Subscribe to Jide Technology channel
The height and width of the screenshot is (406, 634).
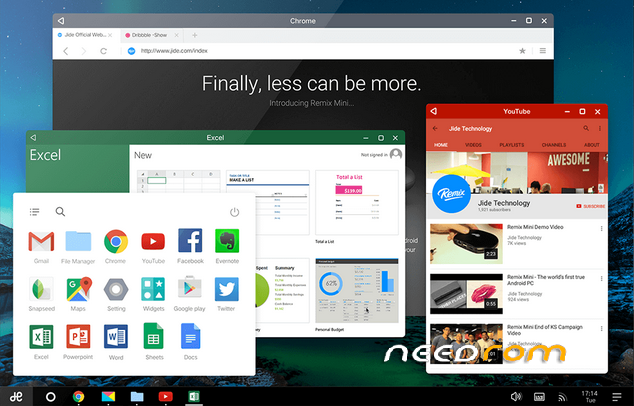click(x=590, y=206)
